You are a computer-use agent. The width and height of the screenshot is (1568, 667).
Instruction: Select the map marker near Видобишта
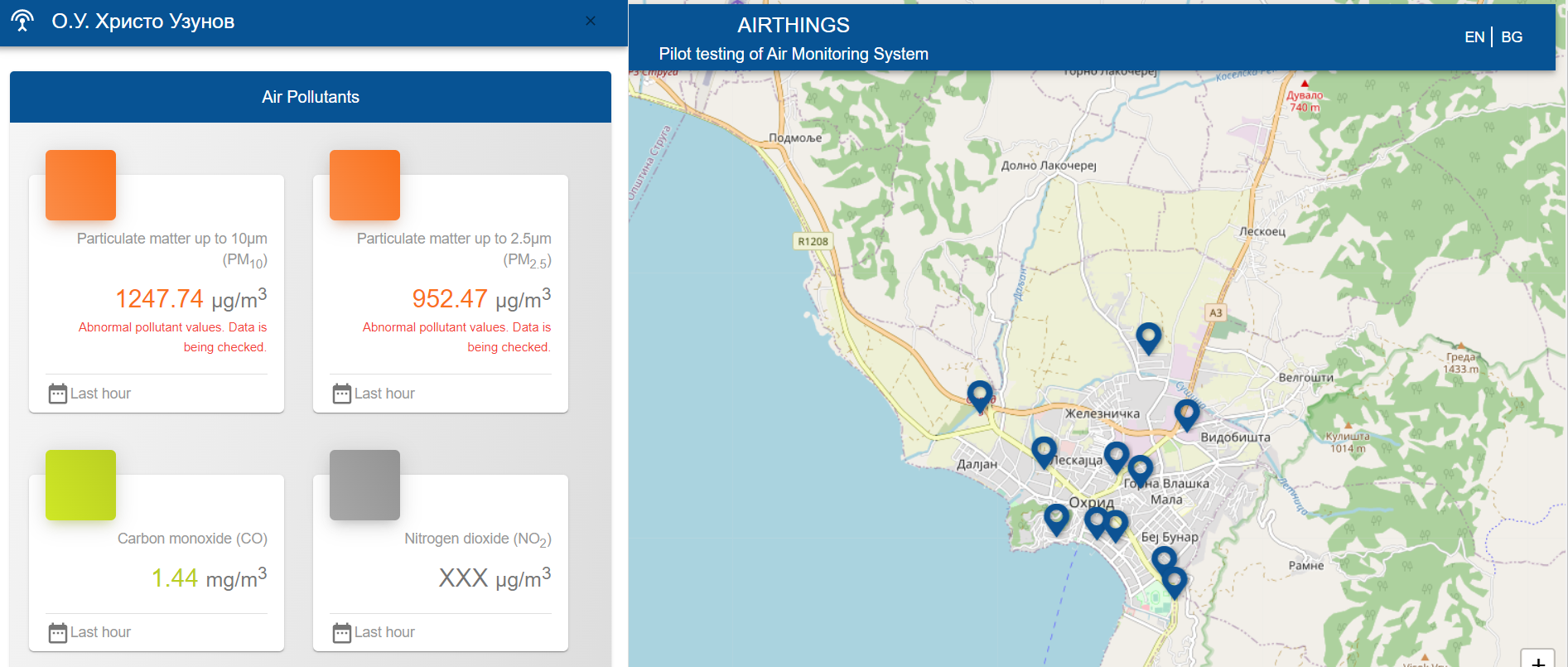(x=1186, y=412)
